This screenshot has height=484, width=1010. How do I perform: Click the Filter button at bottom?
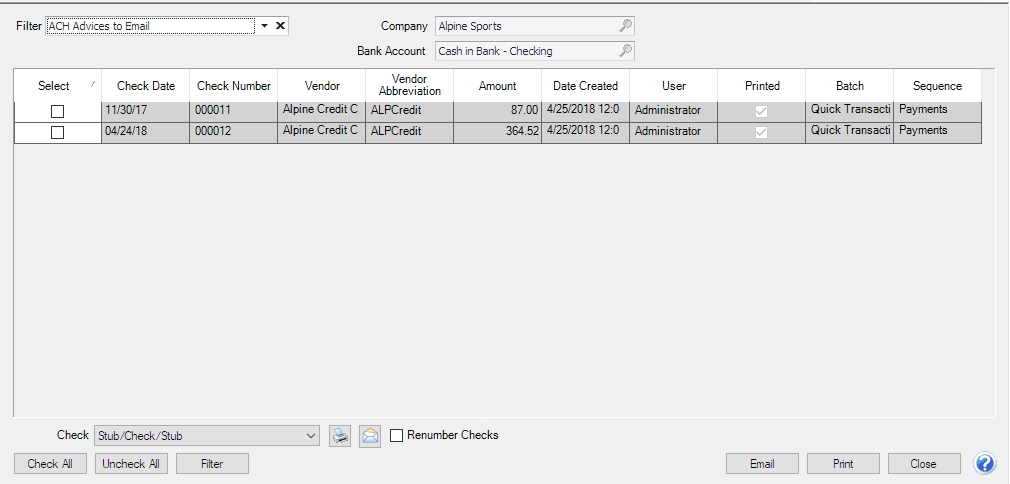click(212, 464)
